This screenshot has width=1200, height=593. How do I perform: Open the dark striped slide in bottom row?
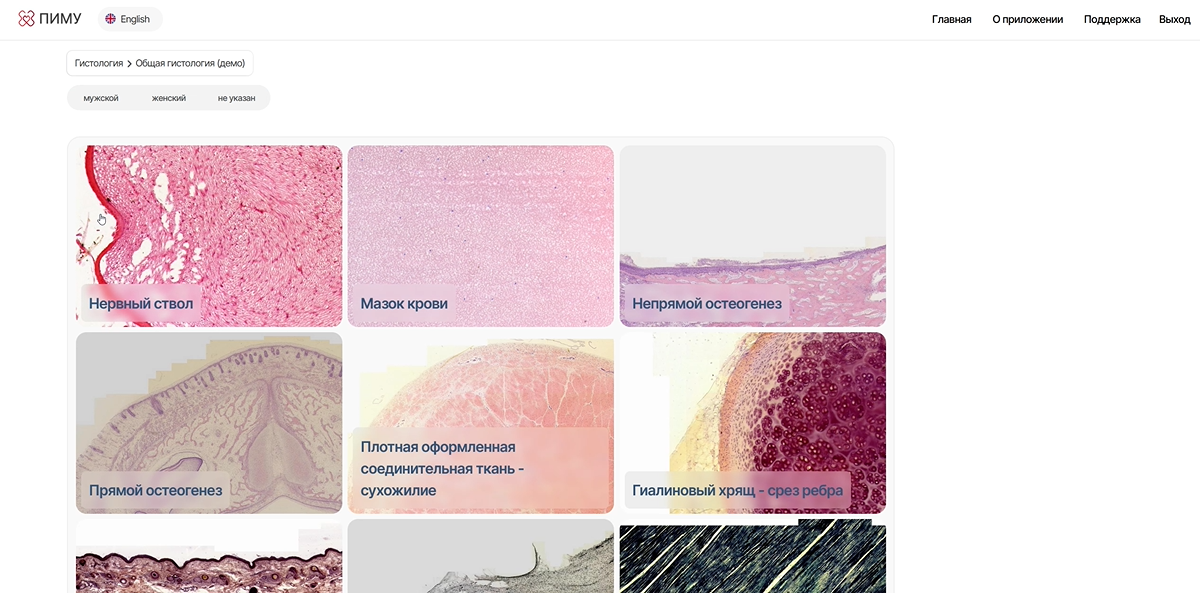753,556
